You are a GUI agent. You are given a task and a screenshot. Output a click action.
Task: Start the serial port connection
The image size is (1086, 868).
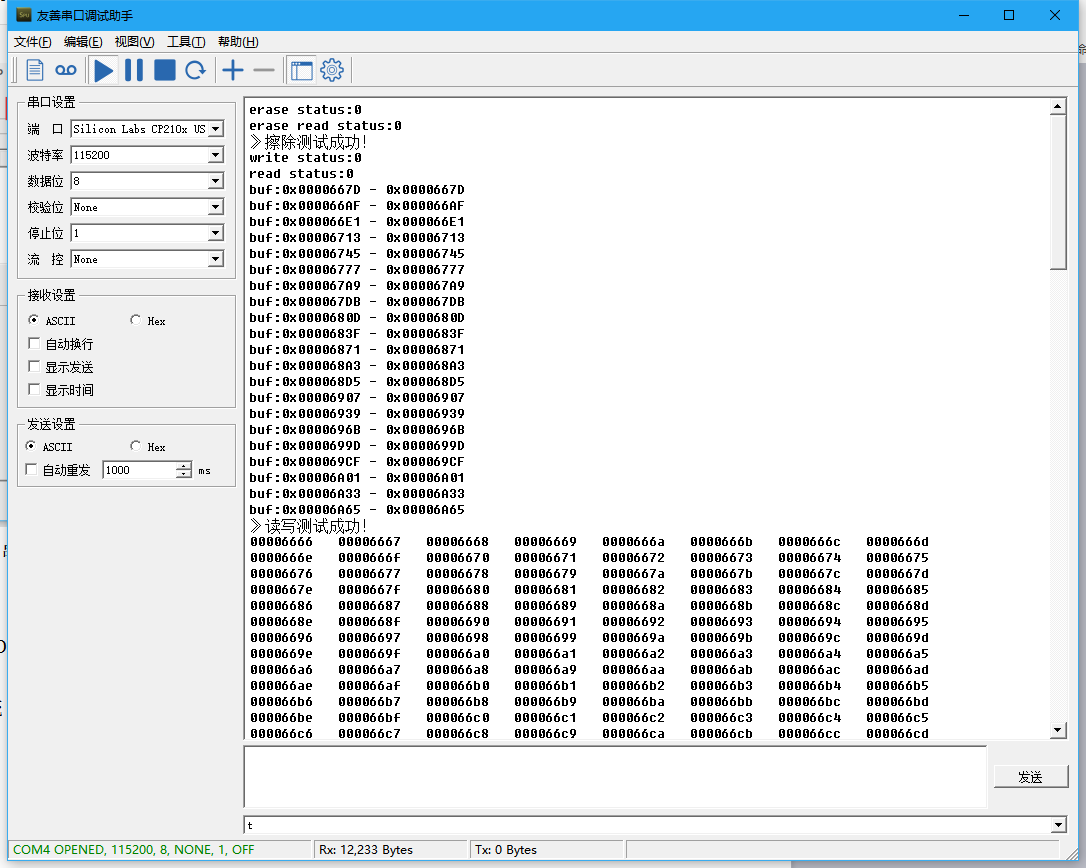point(104,70)
